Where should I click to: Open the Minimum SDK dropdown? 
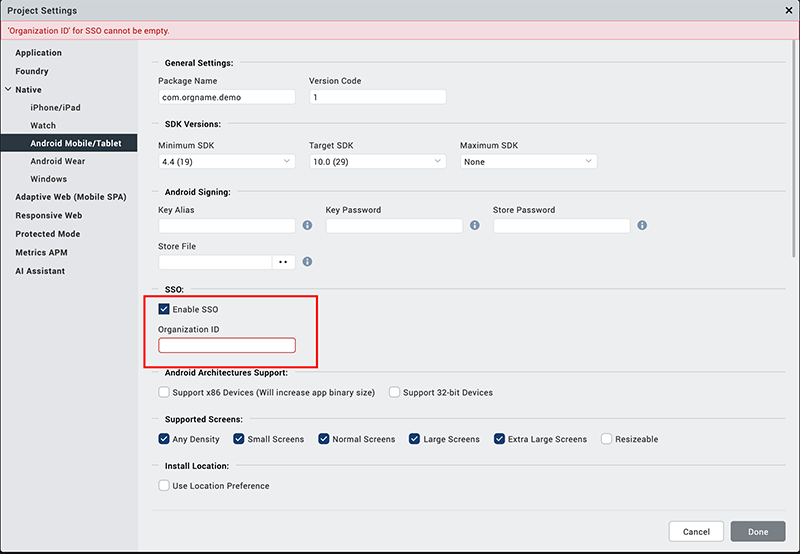(226, 161)
